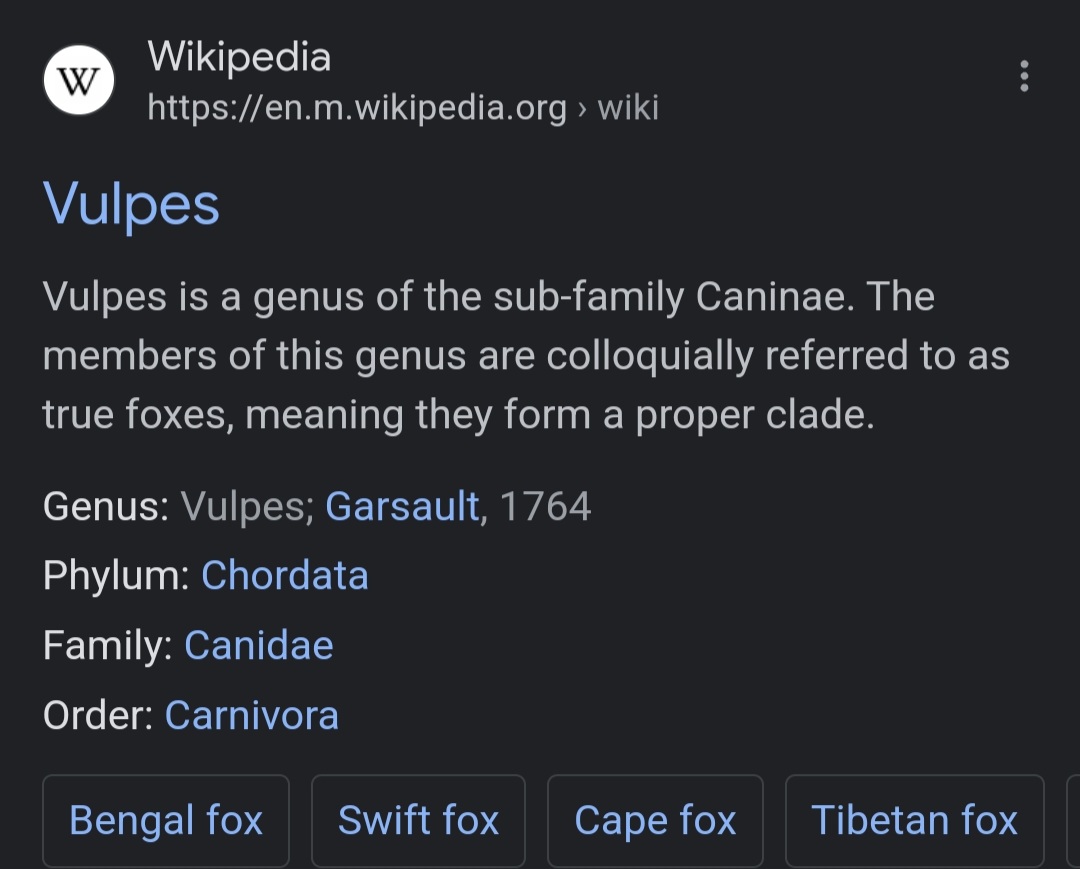Open the Vulpes result title
1080x869 pixels.
131,205
